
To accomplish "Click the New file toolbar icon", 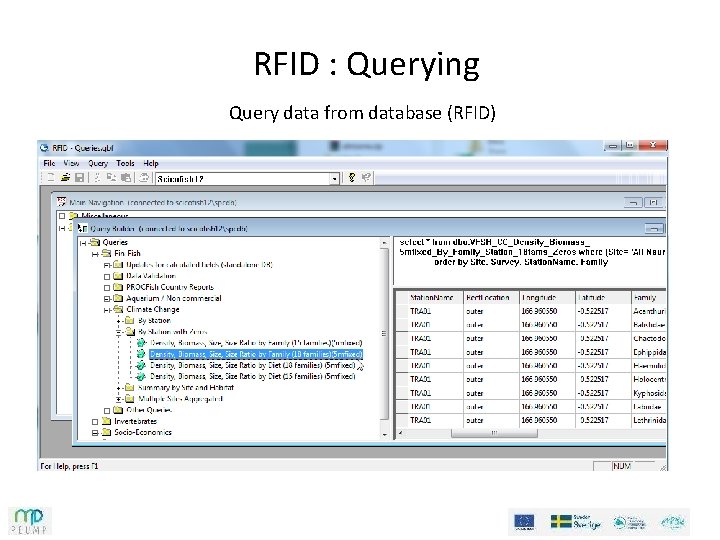I will tap(51, 178).
